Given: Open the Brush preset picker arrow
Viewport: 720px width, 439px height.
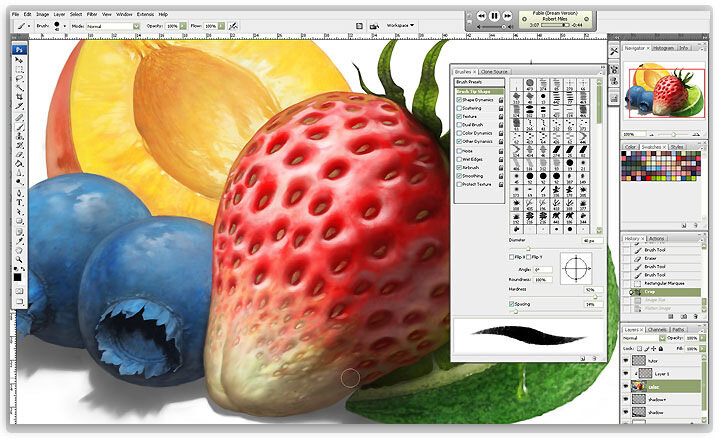Looking at the screenshot, I should (65, 26).
